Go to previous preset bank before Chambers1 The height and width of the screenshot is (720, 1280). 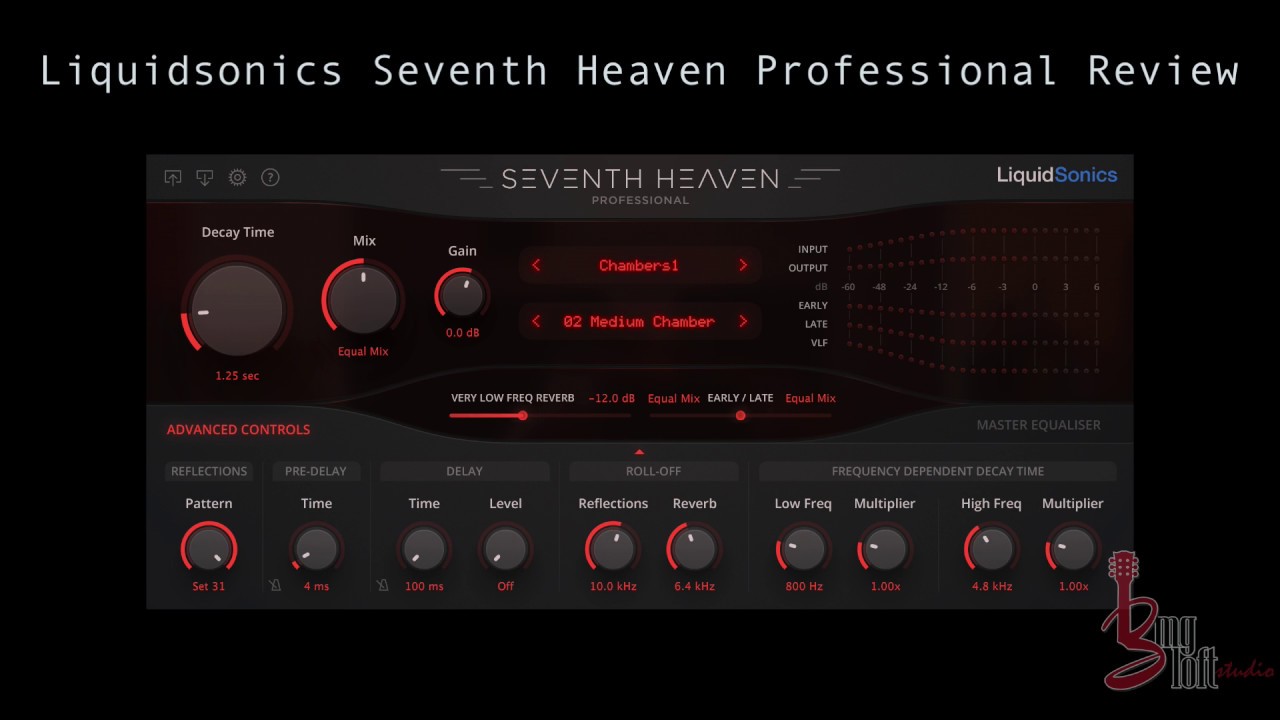(536, 265)
